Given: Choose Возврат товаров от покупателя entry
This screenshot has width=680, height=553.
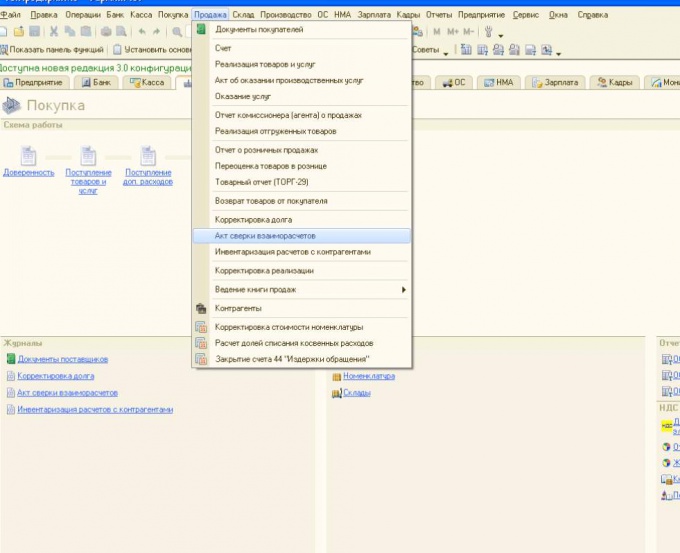Looking at the screenshot, I should (x=302, y=201).
